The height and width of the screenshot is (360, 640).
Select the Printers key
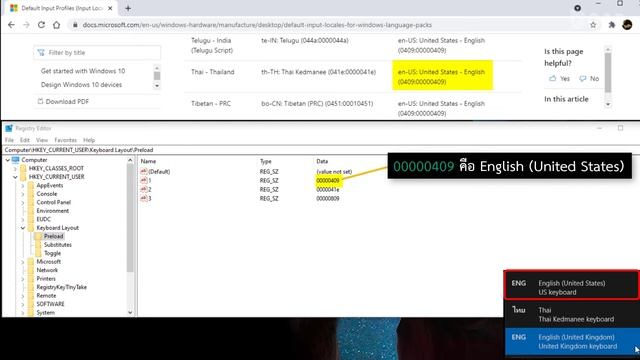pyautogui.click(x=46, y=279)
